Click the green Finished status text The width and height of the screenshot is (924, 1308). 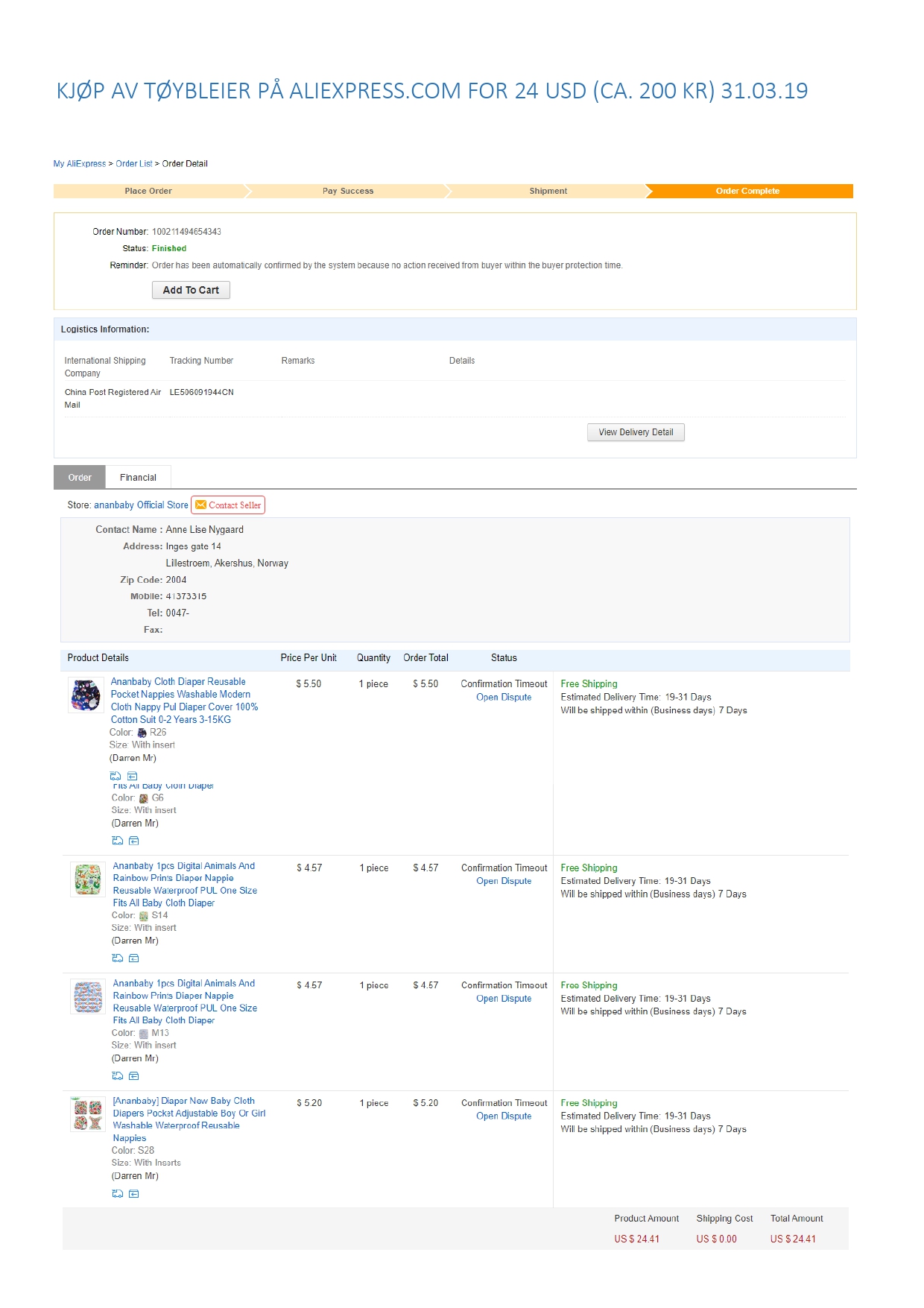(169, 248)
